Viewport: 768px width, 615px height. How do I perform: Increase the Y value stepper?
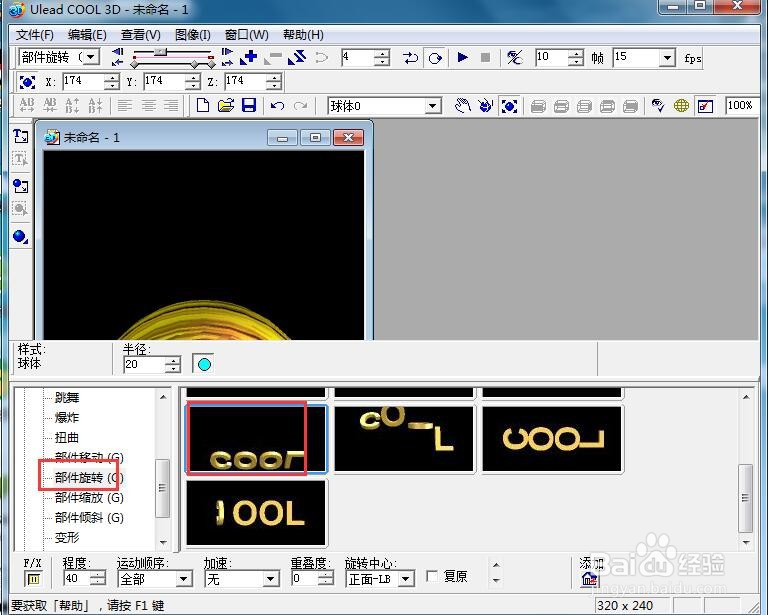[x=193, y=77]
